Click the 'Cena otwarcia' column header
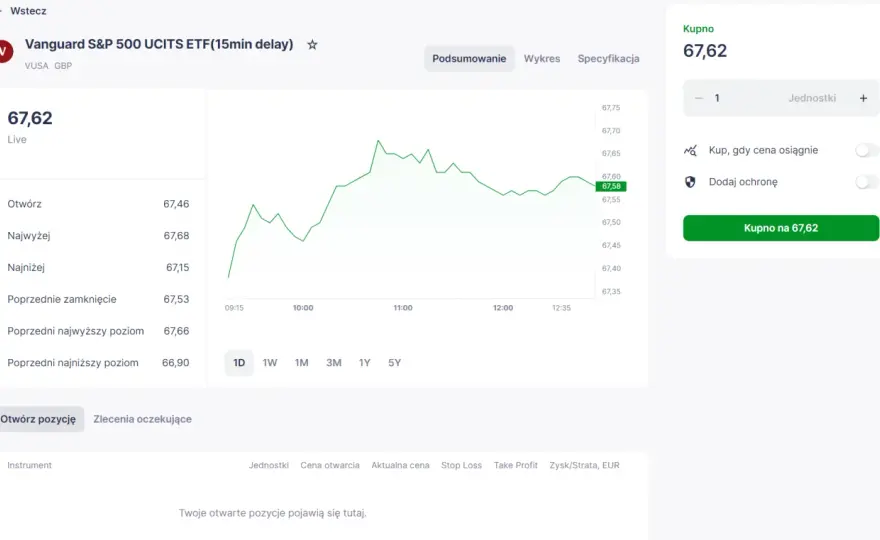Image resolution: width=880 pixels, height=540 pixels. pos(330,465)
